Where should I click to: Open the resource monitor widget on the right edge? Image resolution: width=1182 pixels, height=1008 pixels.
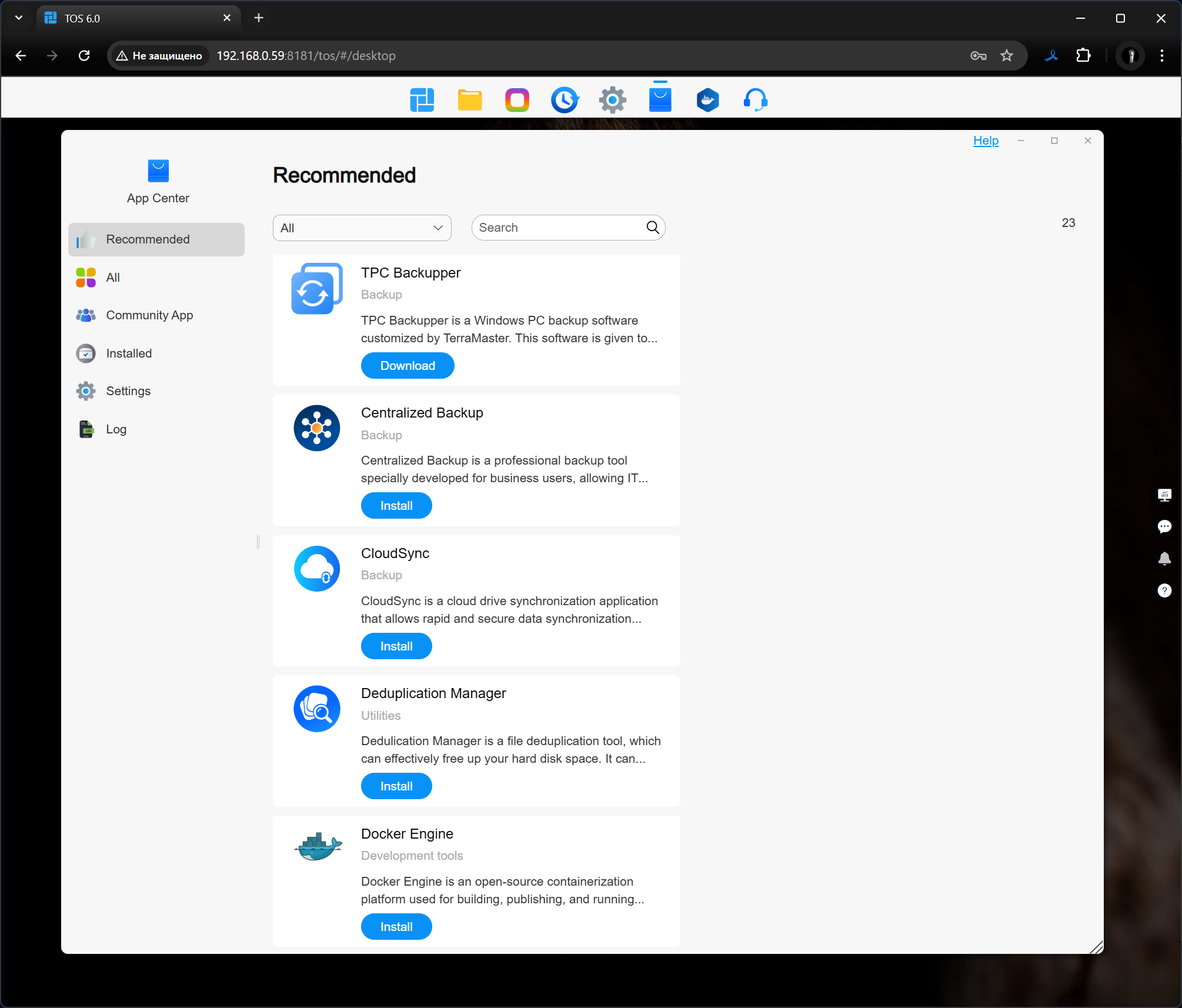1164,495
